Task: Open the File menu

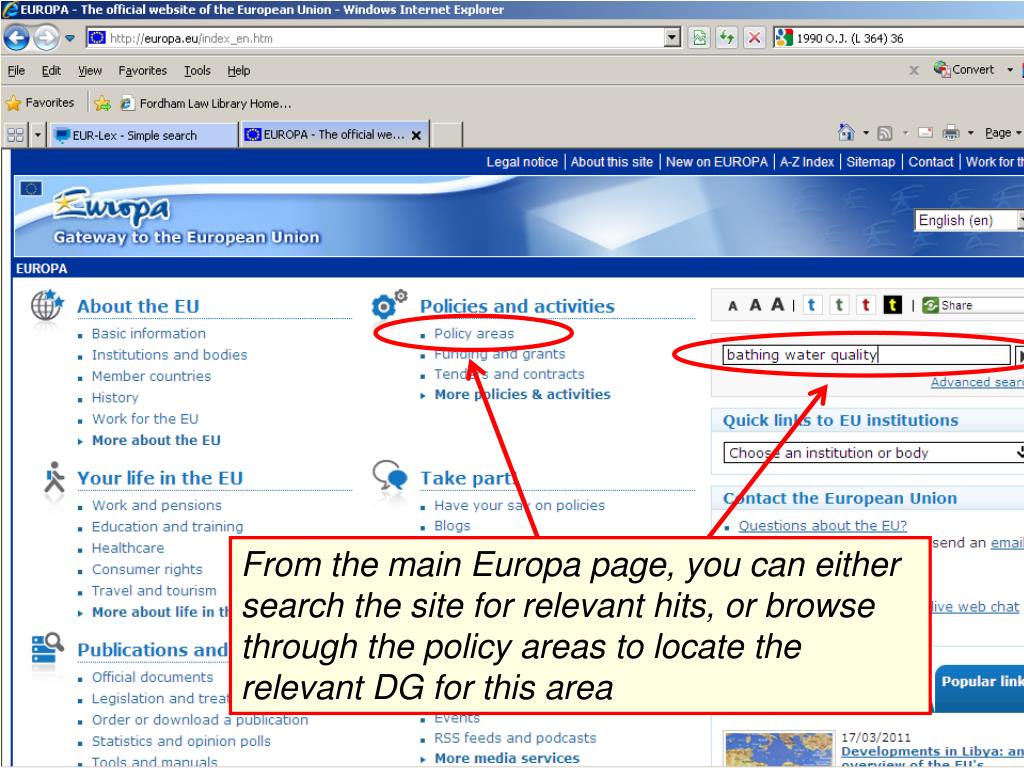Action: click(x=16, y=71)
